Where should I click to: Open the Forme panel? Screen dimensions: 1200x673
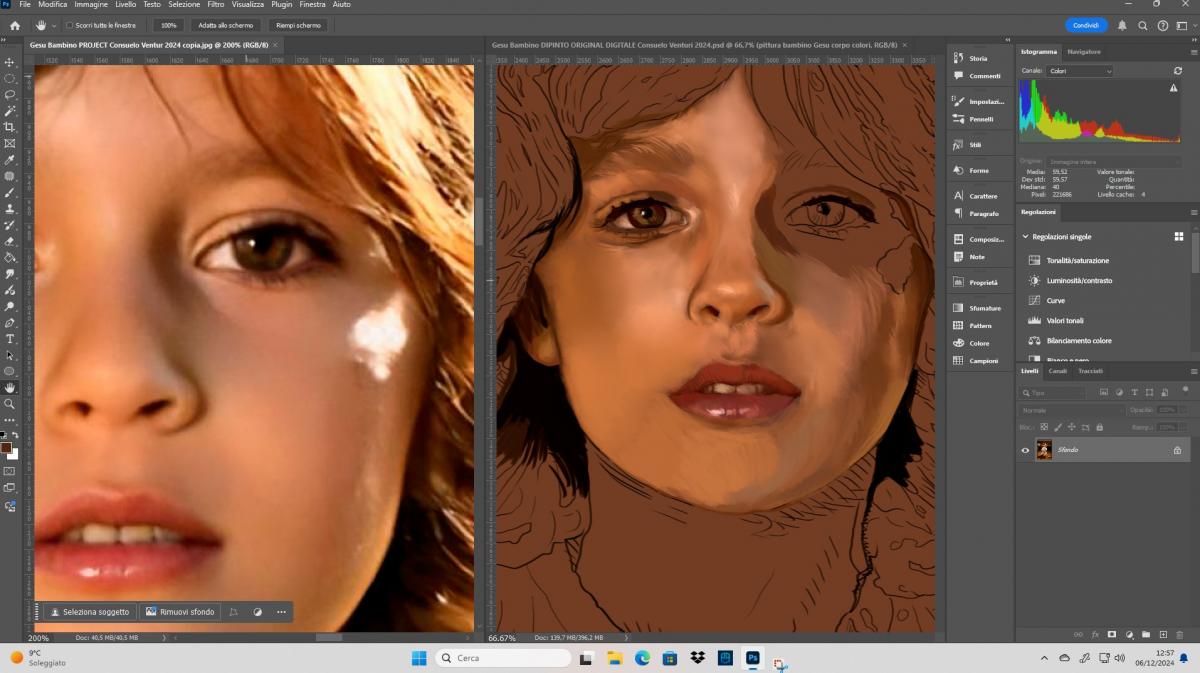970,170
